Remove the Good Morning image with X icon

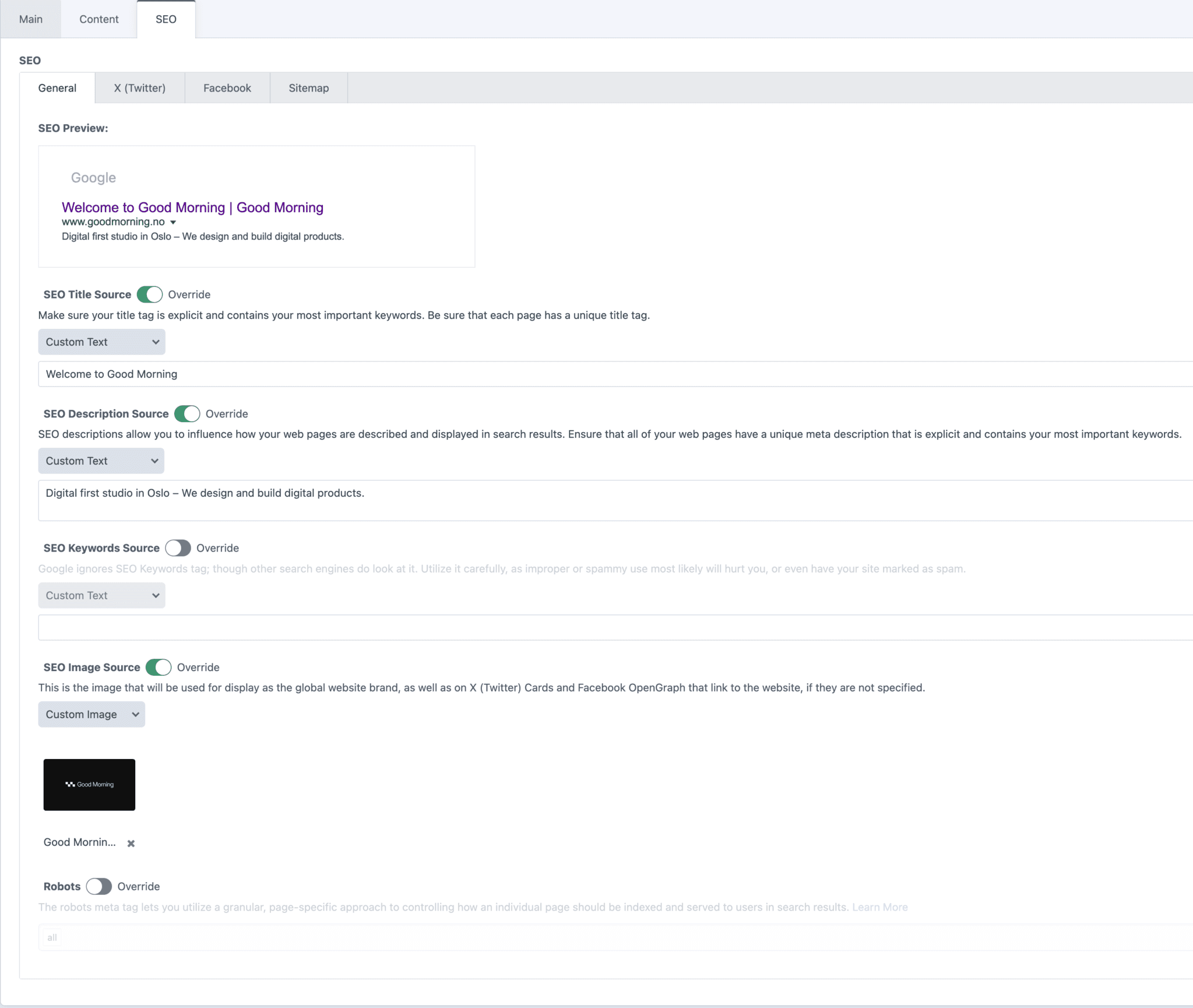131,843
